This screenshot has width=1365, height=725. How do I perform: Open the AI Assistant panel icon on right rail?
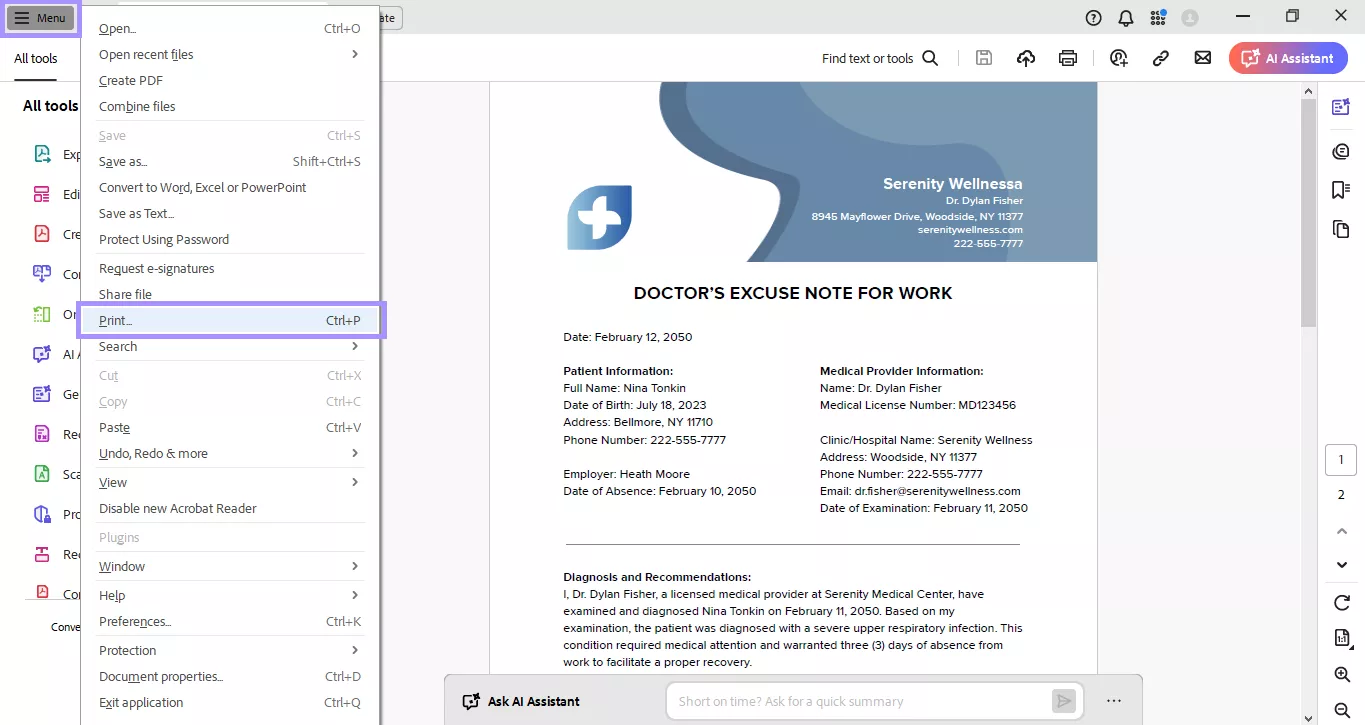pyautogui.click(x=1341, y=108)
